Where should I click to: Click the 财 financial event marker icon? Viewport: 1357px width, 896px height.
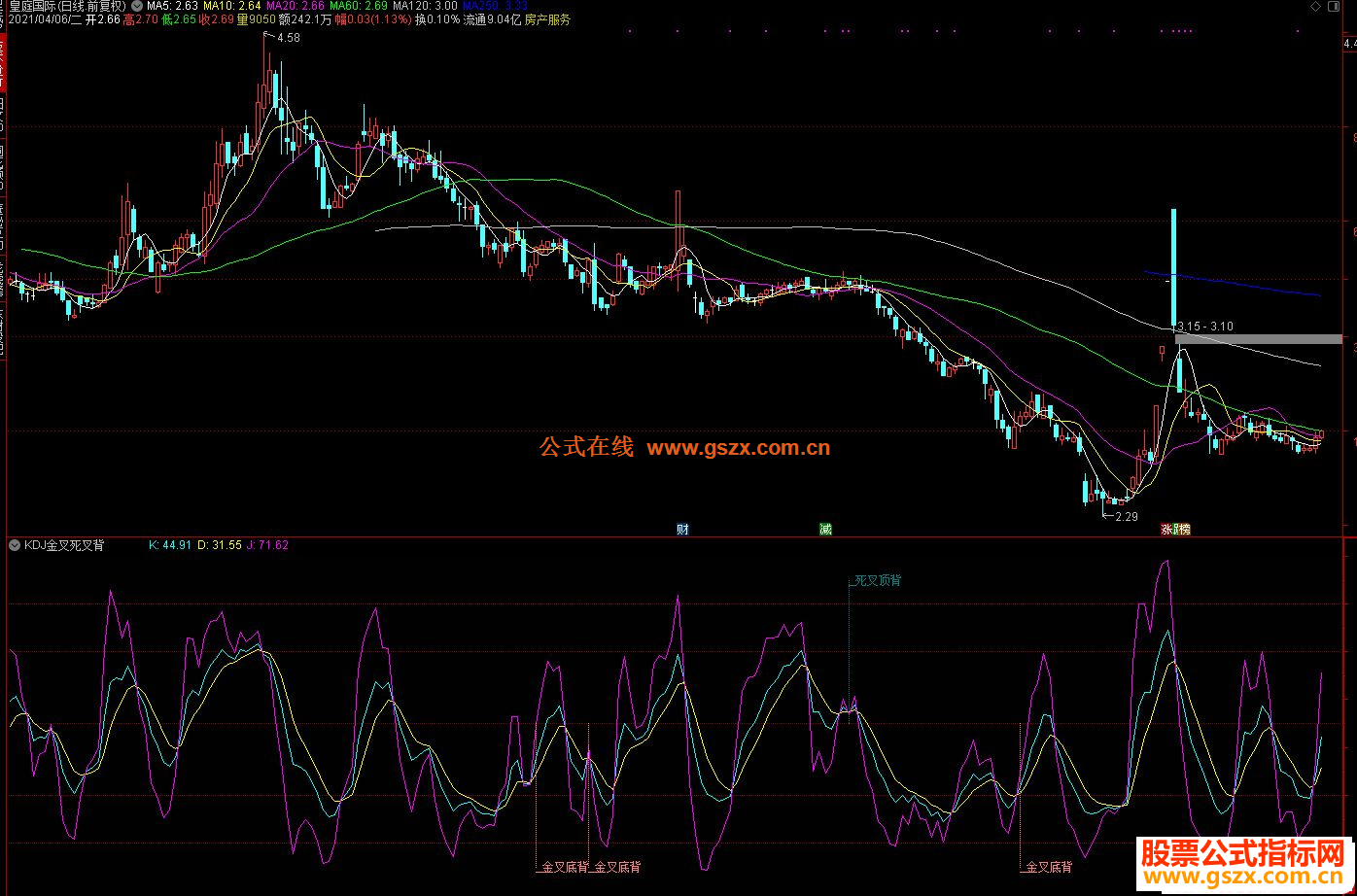[682, 530]
